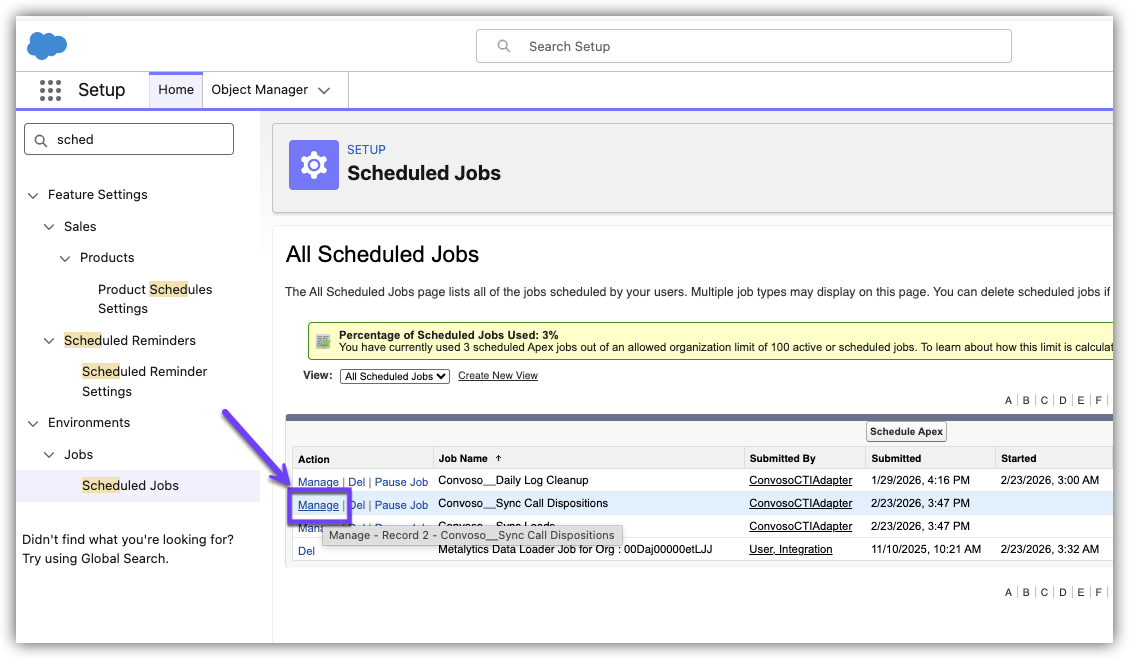Viewport: 1129px width, 659px height.
Task: Click the Quick Find search icon
Action: (x=41, y=140)
